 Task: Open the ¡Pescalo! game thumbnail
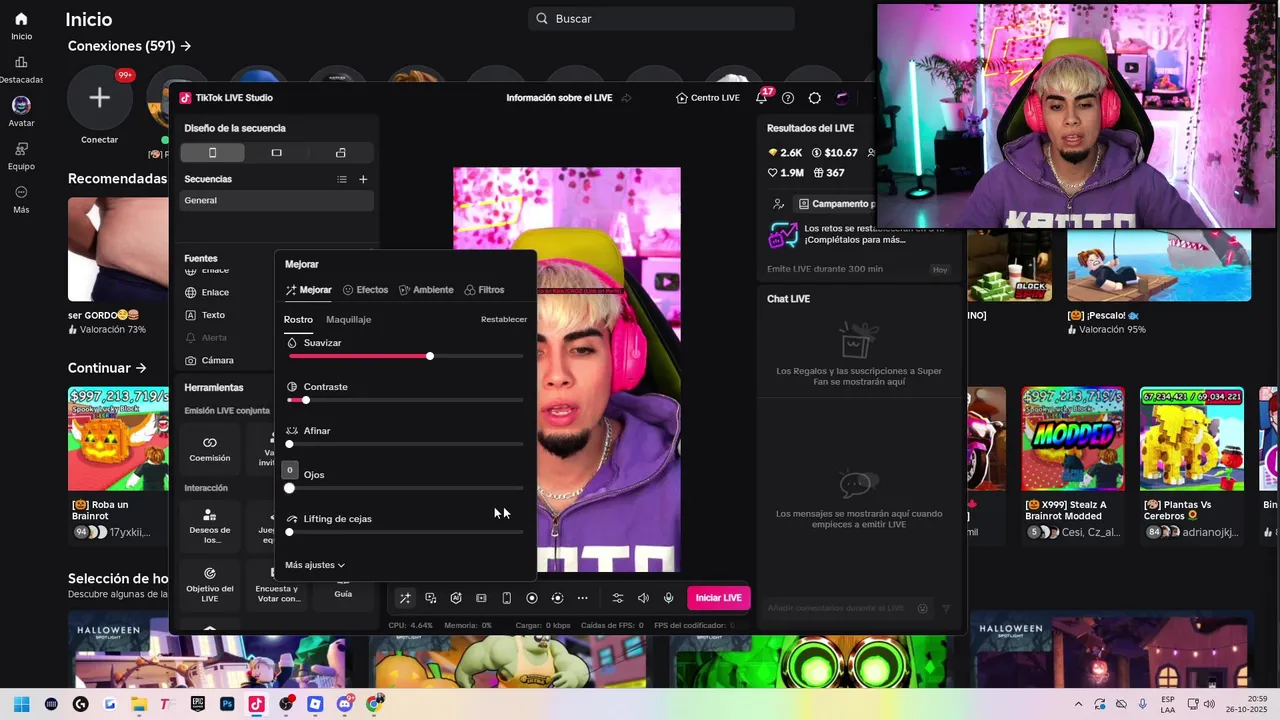(x=1159, y=265)
